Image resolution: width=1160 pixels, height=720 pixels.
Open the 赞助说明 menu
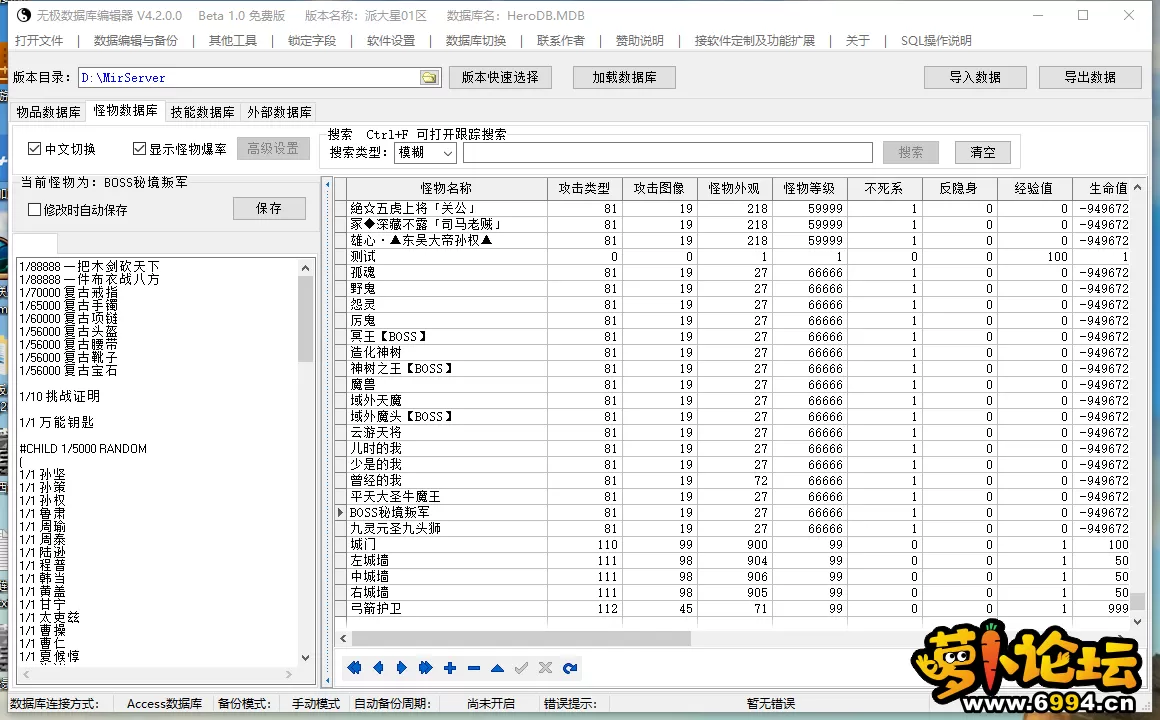(640, 41)
